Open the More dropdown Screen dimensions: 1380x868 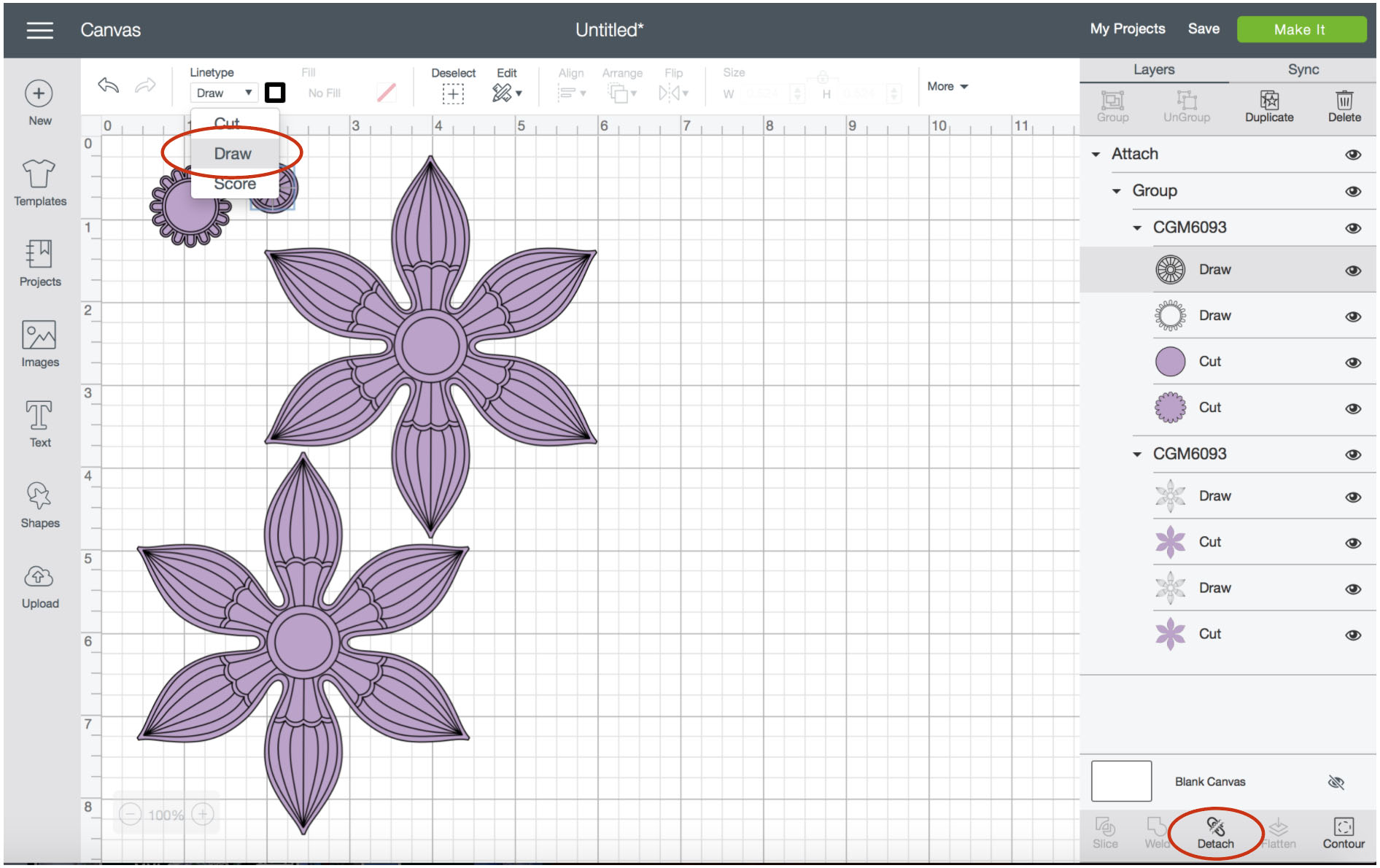click(x=947, y=86)
